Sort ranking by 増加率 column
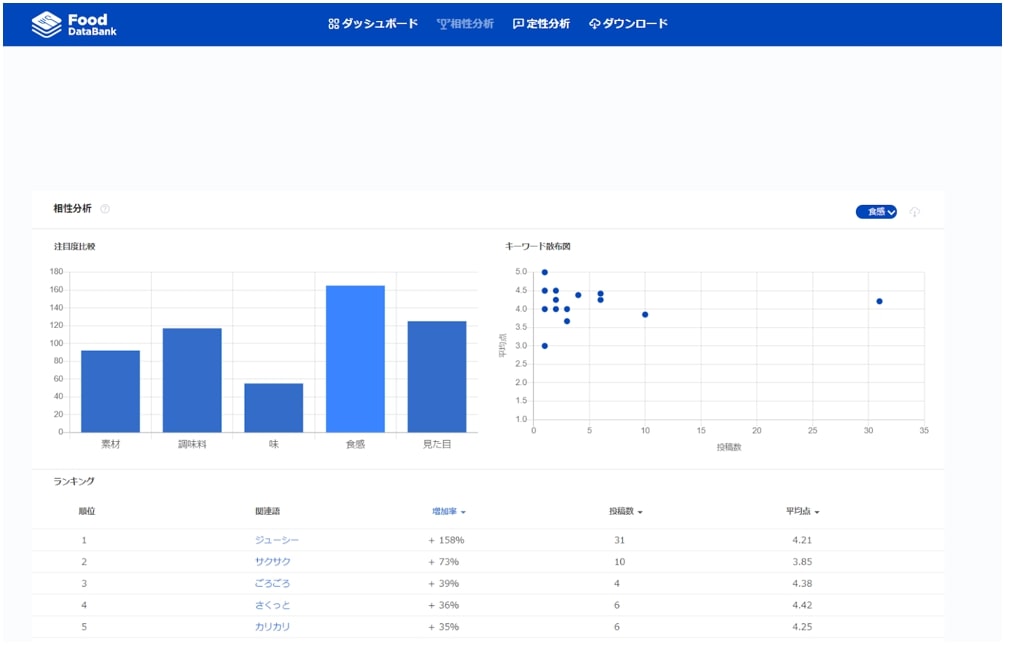Viewport: 1011px width, 647px height. (449, 512)
